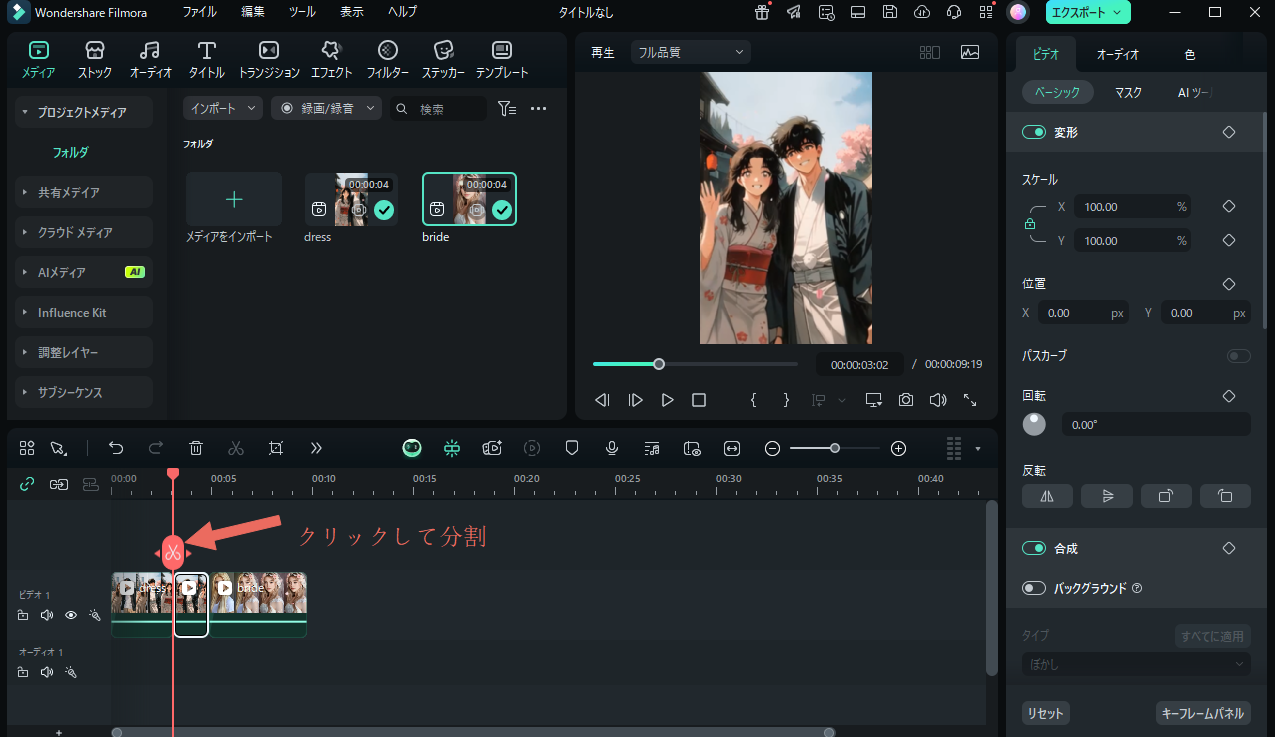Click the voiceover microphone icon
The width and height of the screenshot is (1275, 737).
tap(611, 448)
